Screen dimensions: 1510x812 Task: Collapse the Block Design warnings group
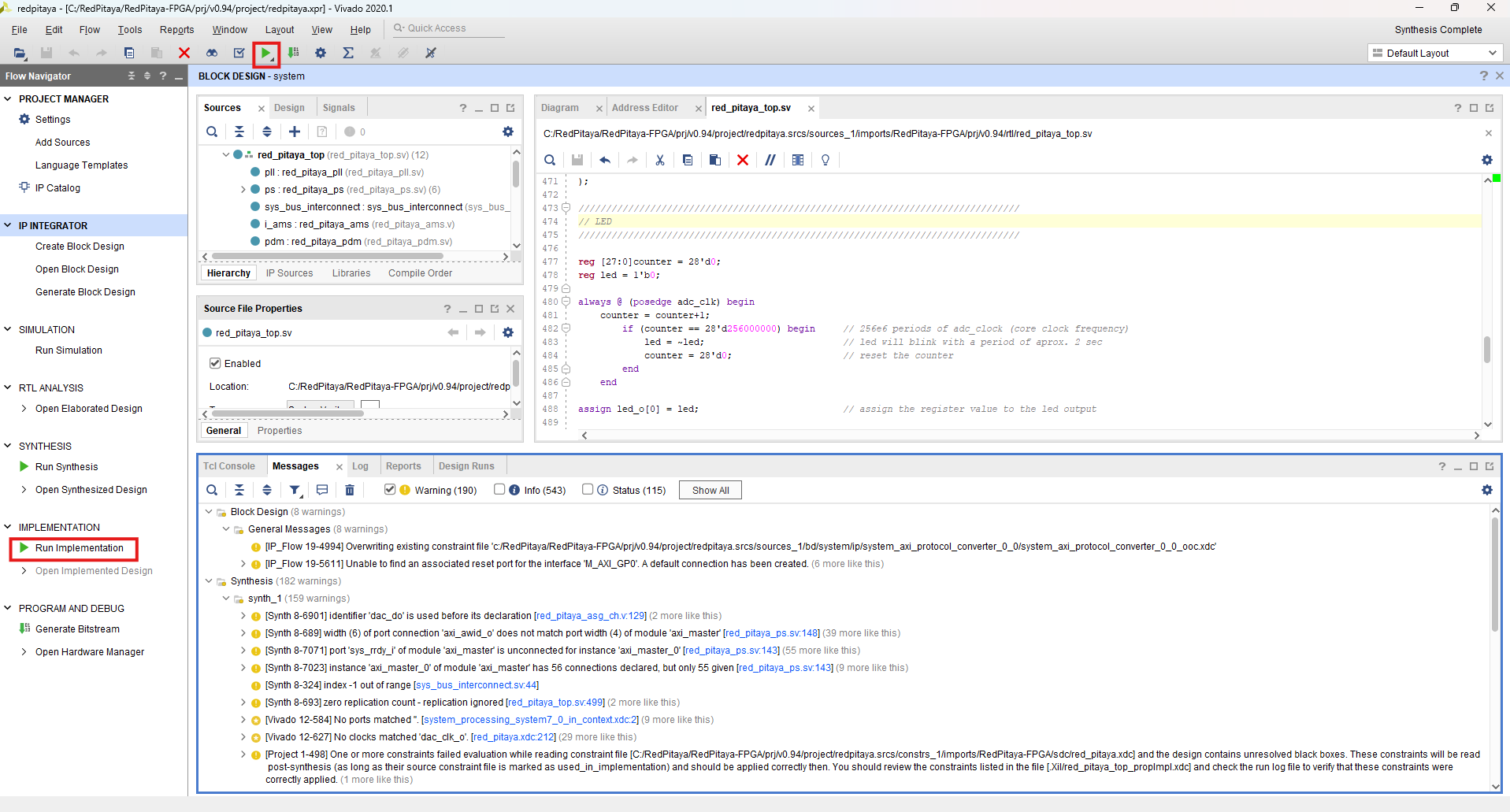tap(209, 511)
